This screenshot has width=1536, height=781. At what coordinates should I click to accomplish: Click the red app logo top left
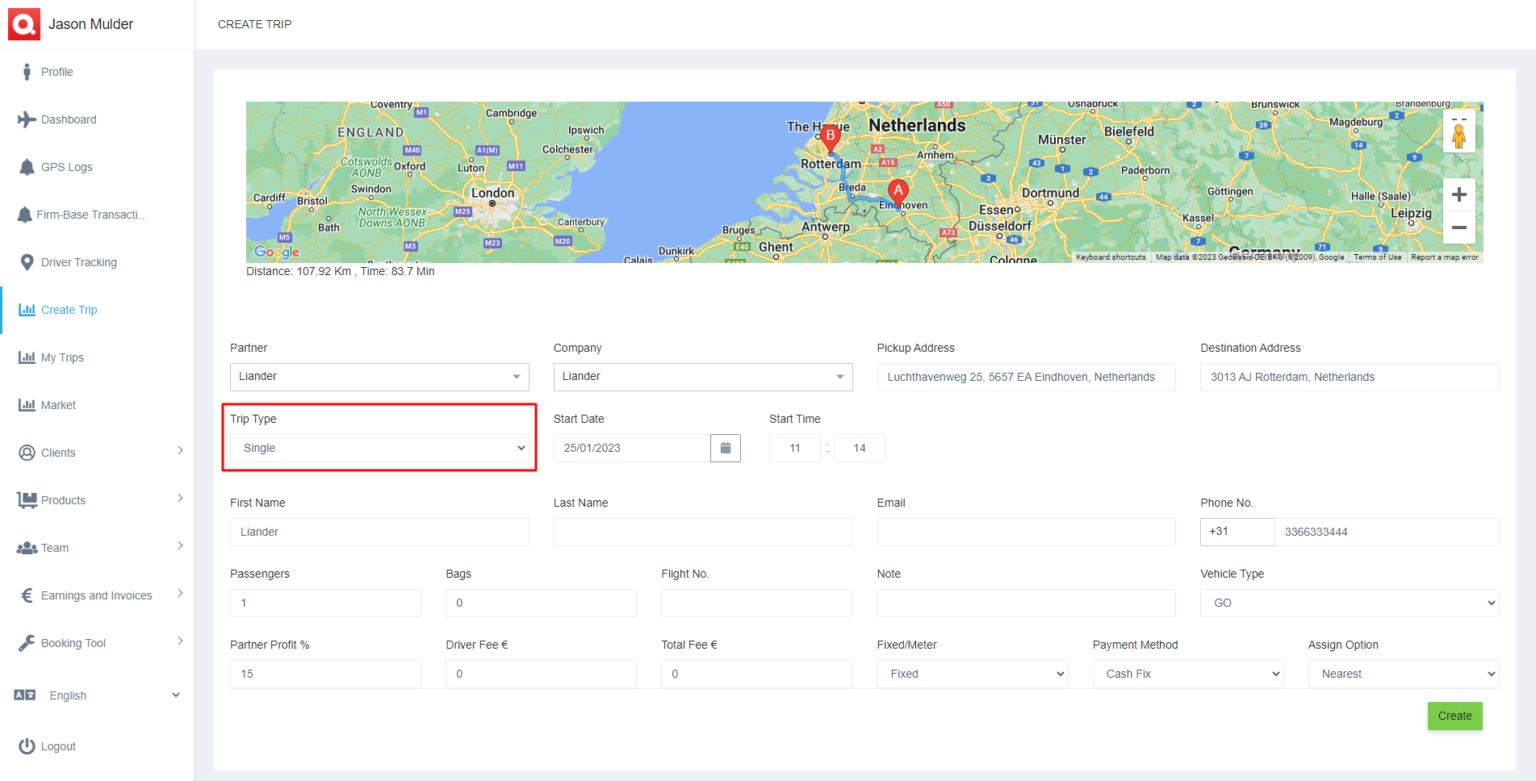[22, 23]
